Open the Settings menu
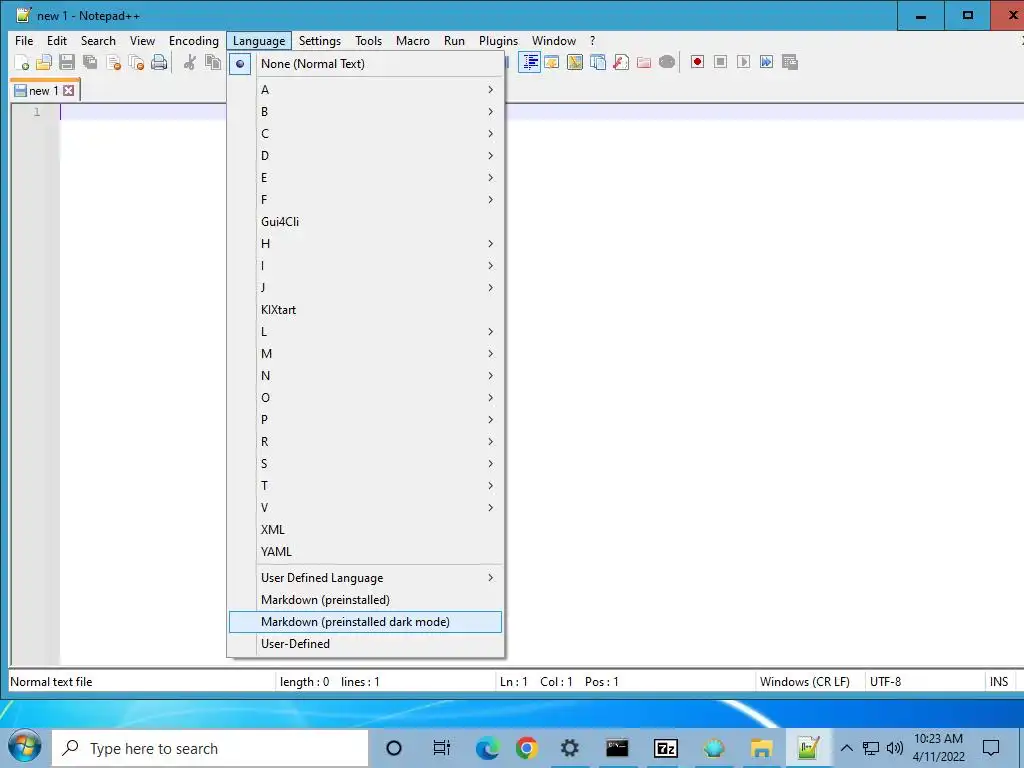The image size is (1024, 768). (x=319, y=40)
